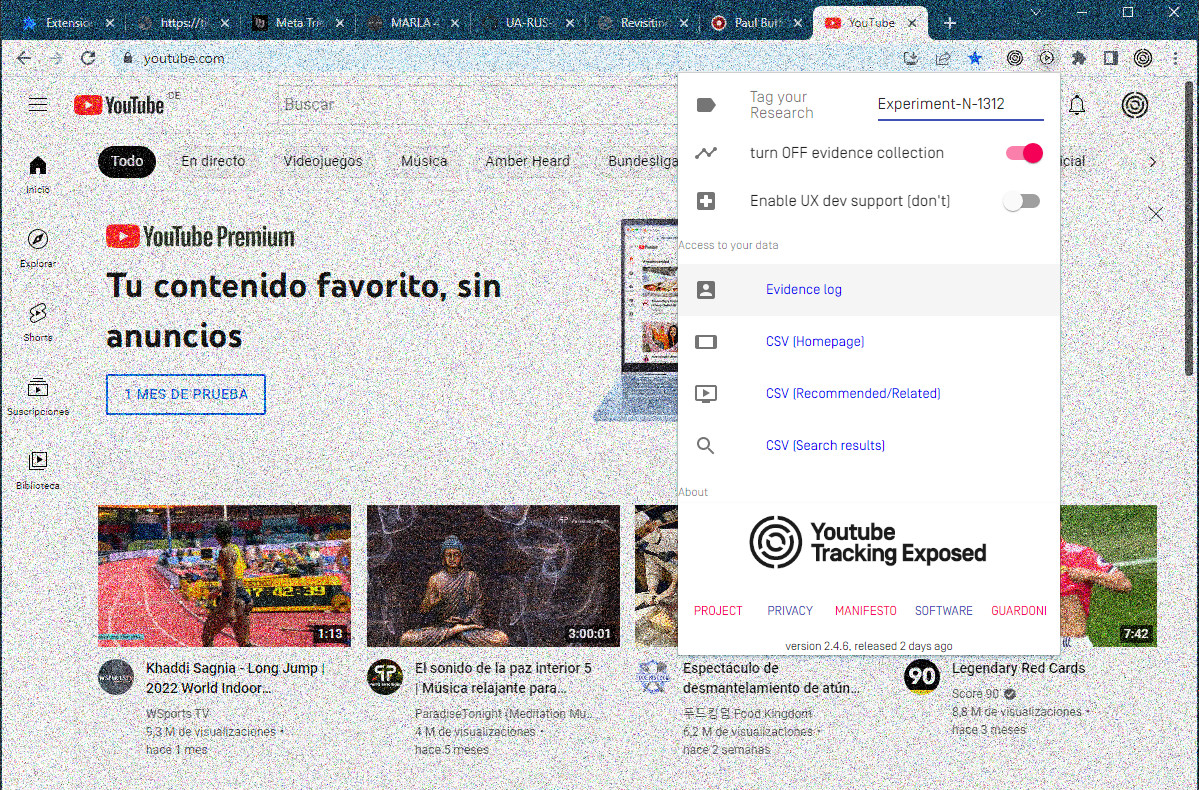Click the ParadiseTonight channel avatar

click(385, 677)
